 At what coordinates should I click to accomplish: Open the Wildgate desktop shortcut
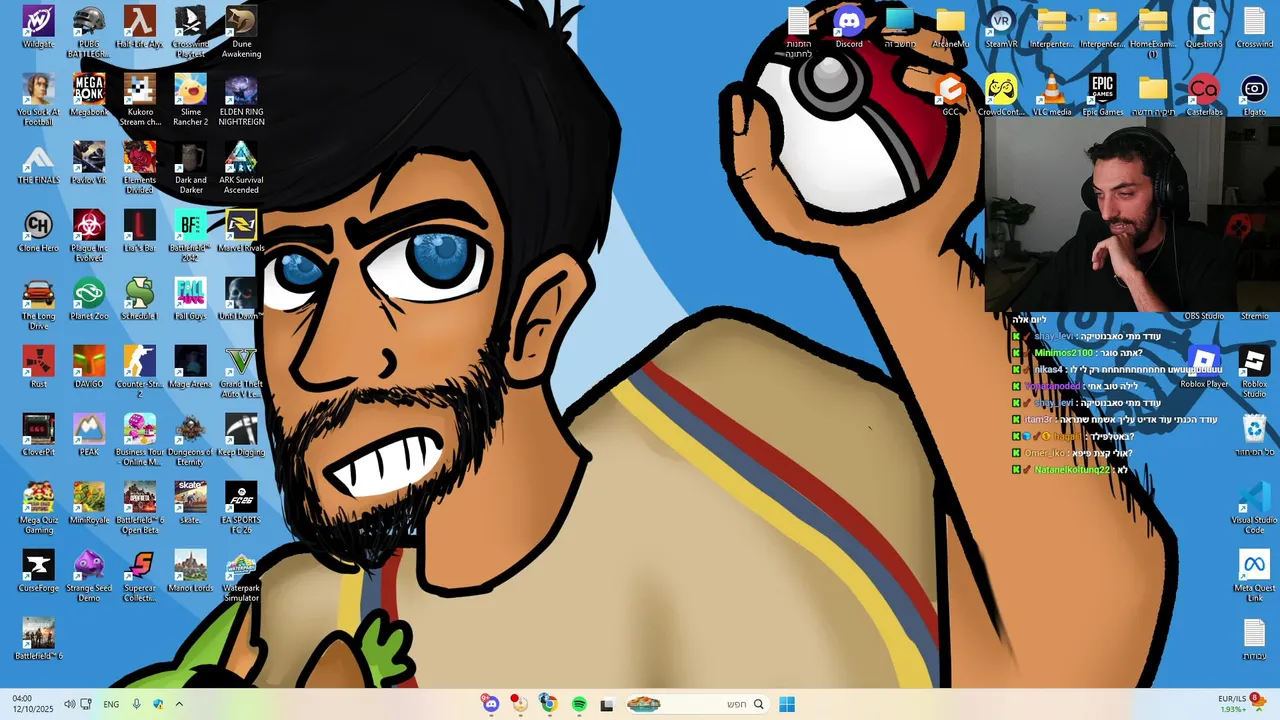pyautogui.click(x=38, y=27)
